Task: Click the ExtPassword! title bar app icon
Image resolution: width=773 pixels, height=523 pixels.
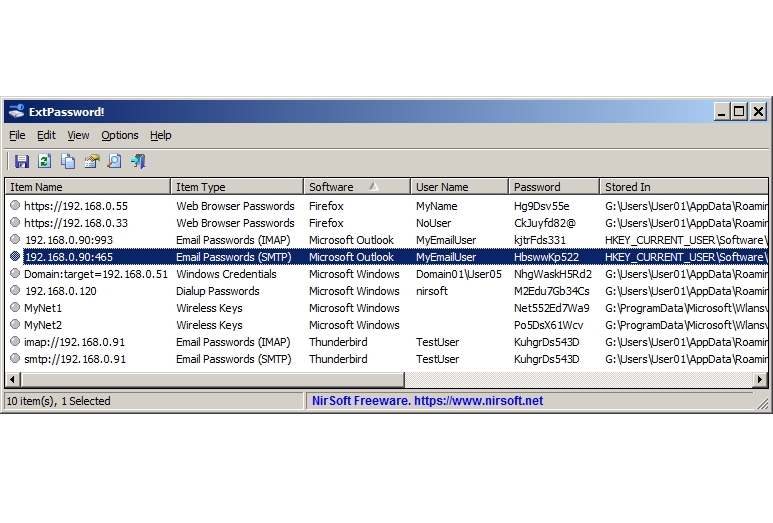Action: [x=16, y=111]
